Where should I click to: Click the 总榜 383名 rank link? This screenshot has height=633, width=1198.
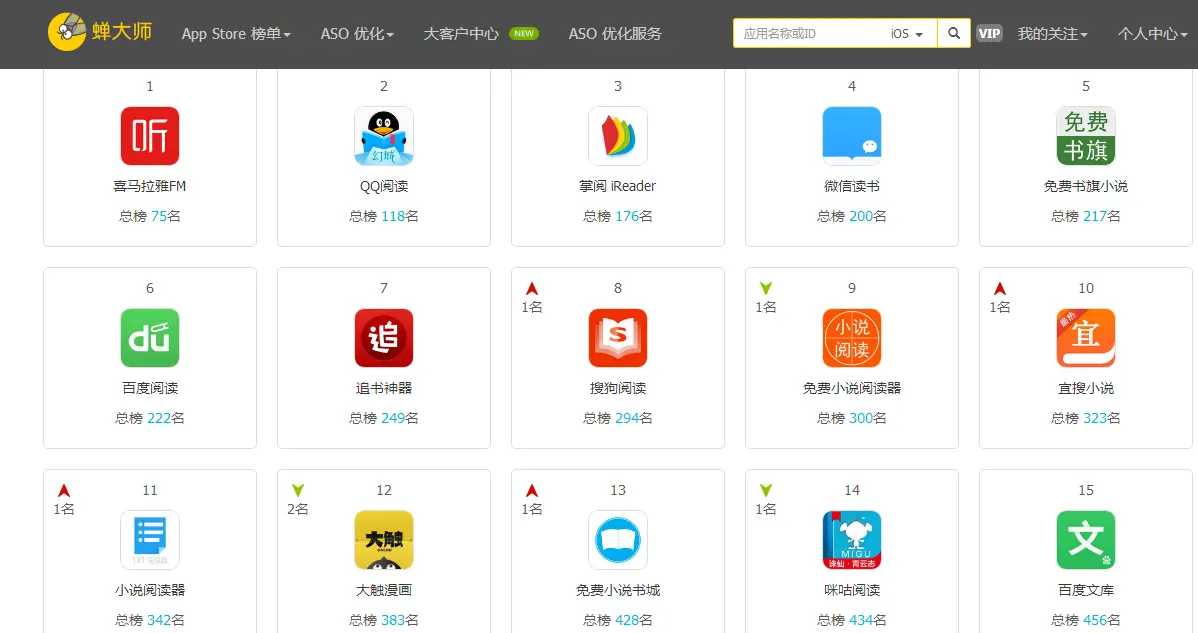(384, 620)
